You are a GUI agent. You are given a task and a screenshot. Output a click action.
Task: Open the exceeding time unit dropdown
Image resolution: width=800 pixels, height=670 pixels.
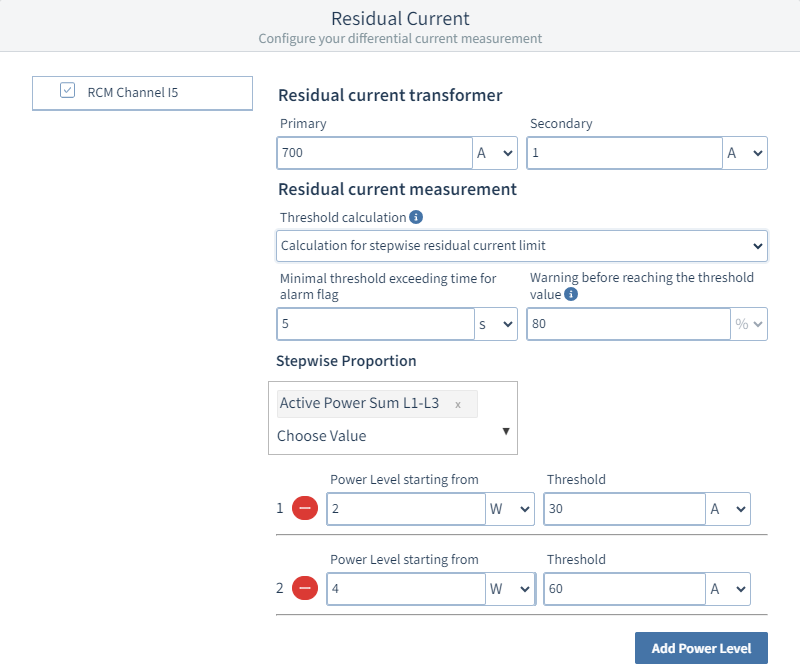[x=495, y=324]
